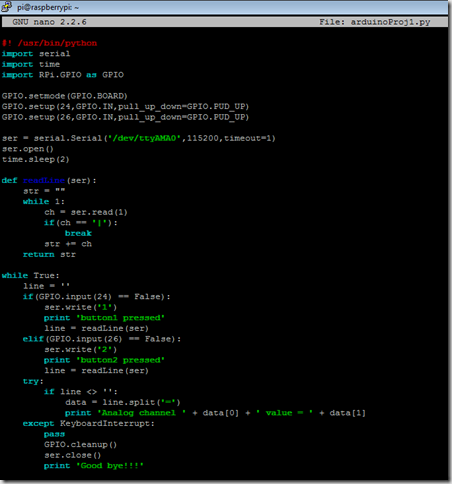
Task: Click the 'def readLine(ser):' line
Action: tap(49, 180)
